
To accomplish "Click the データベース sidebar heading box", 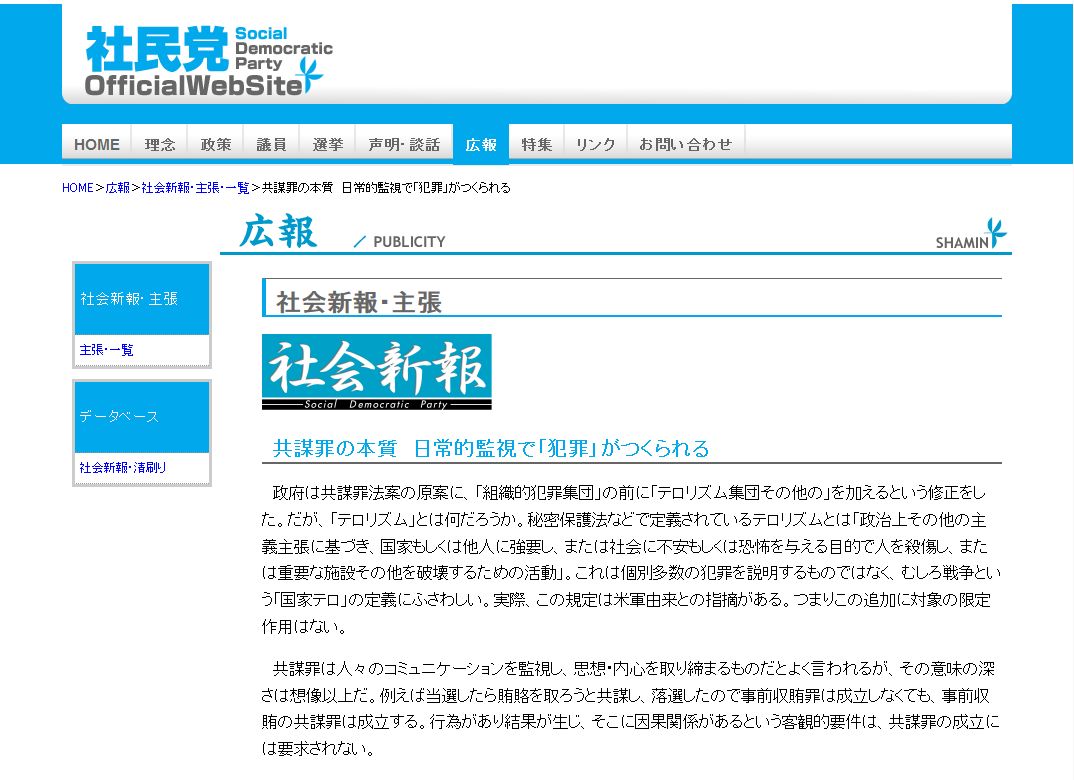I will coord(142,416).
